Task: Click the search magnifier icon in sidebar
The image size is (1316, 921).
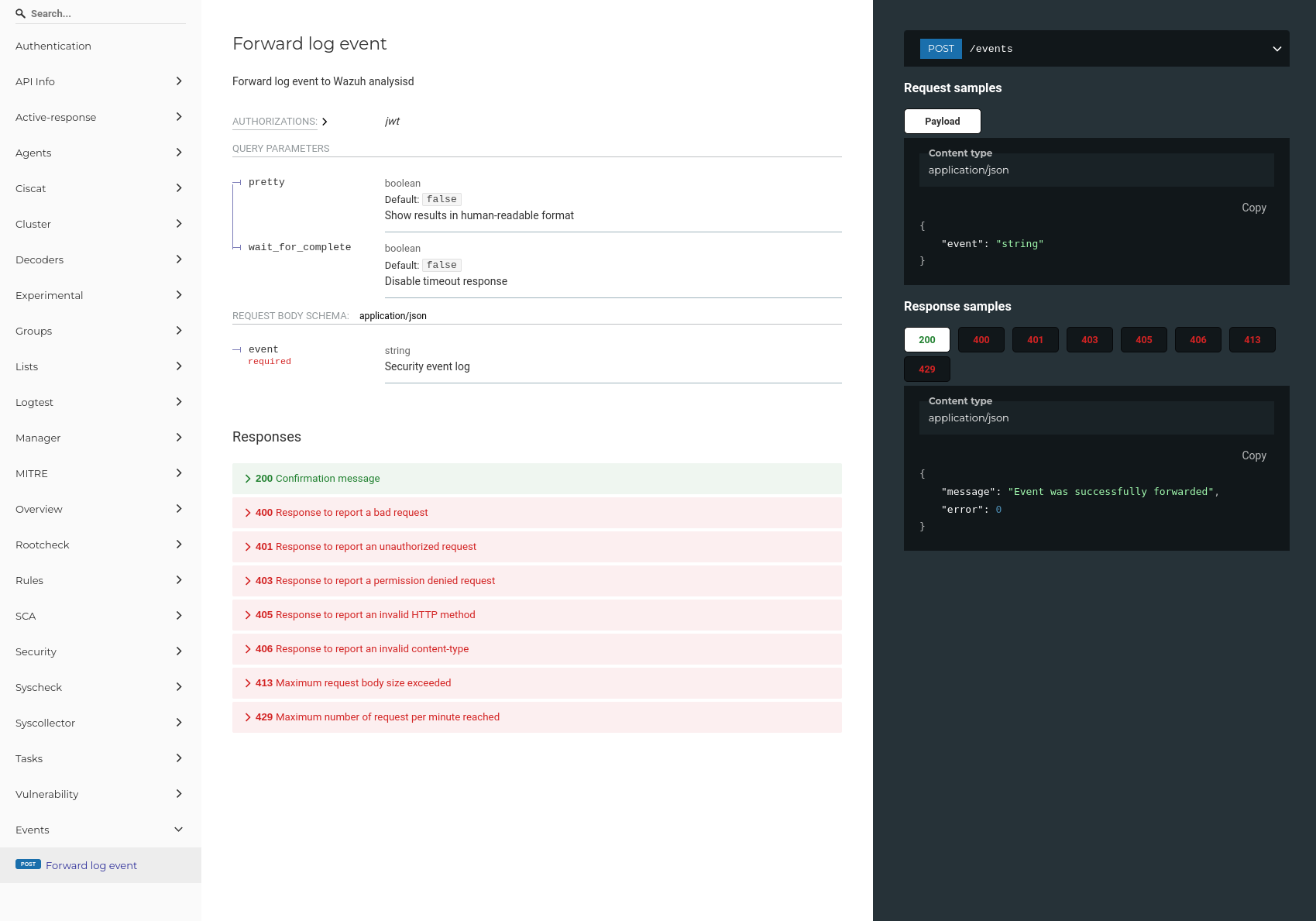Action: [x=20, y=13]
